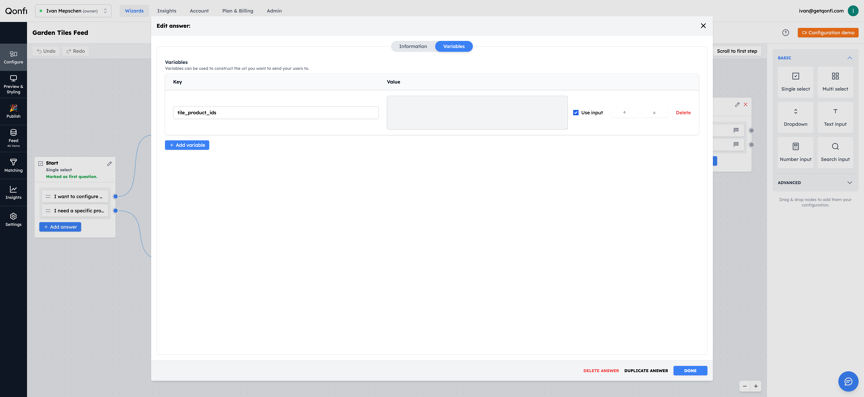Open the Account menu
Viewport: 864px width, 397px height.
(199, 10)
